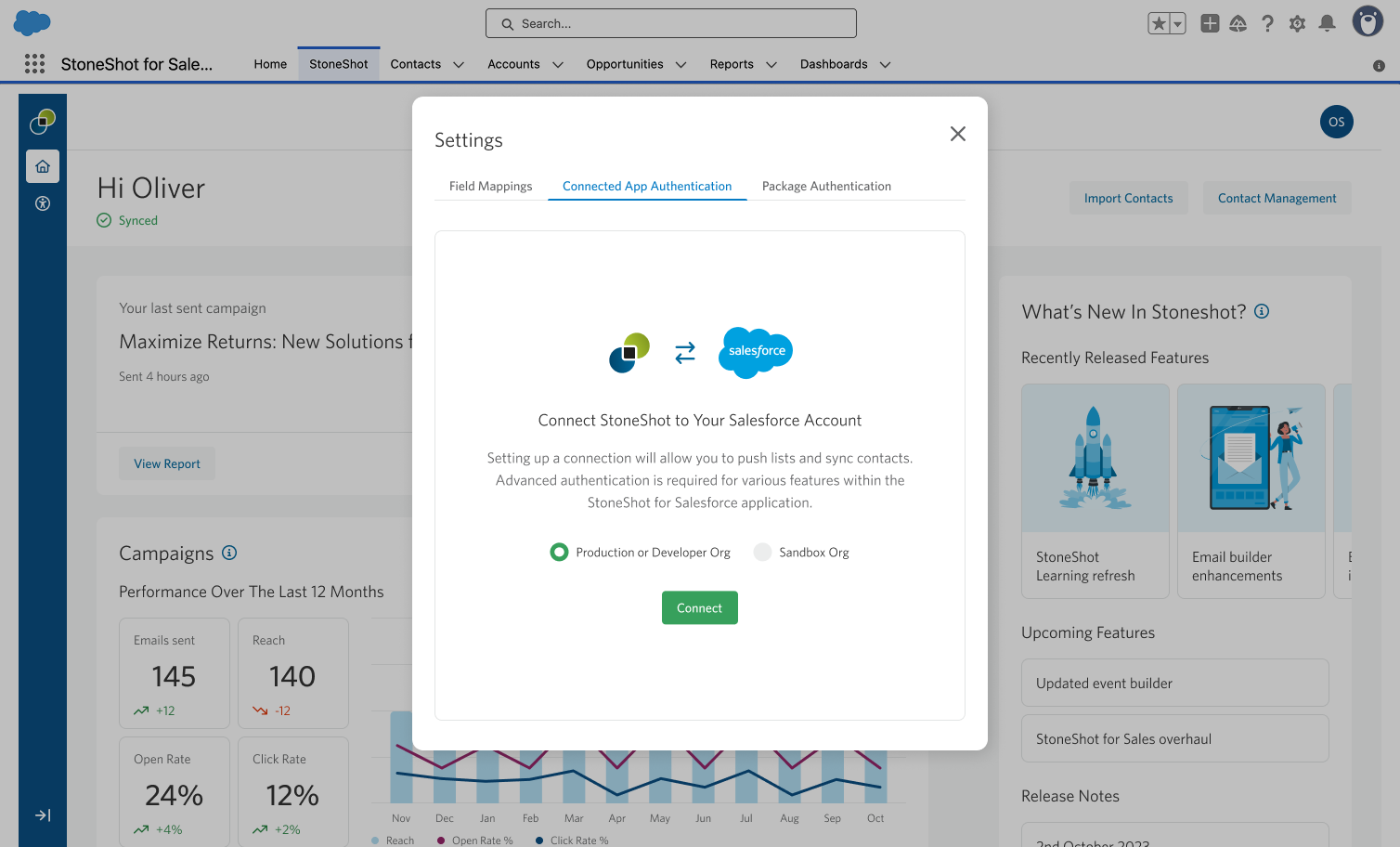Expand the Opportunities tab dropdown chevron
The height and width of the screenshot is (847, 1400).
pyautogui.click(x=681, y=65)
